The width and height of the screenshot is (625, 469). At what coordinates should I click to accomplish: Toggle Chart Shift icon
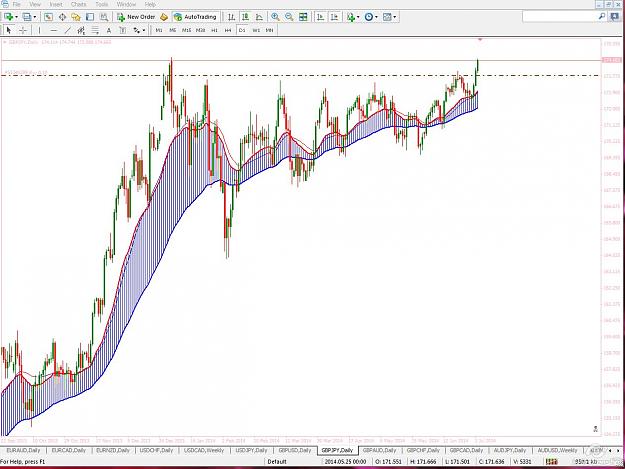[334, 17]
